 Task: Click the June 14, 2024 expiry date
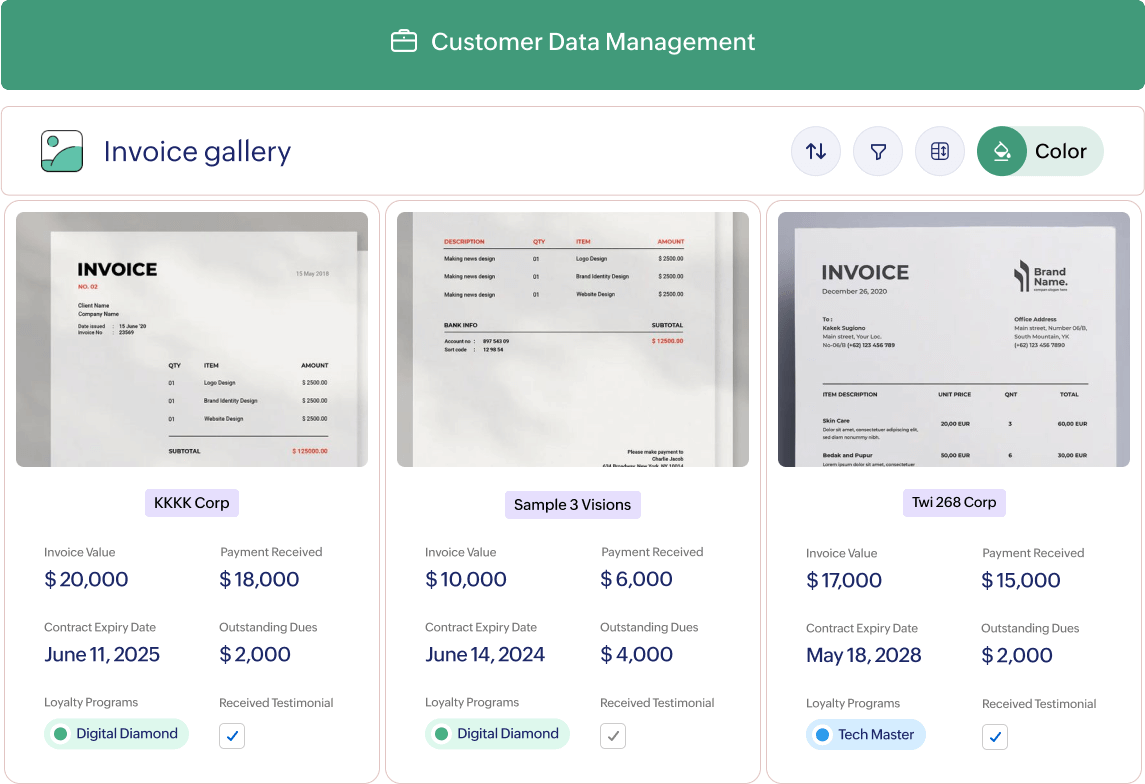coord(485,654)
